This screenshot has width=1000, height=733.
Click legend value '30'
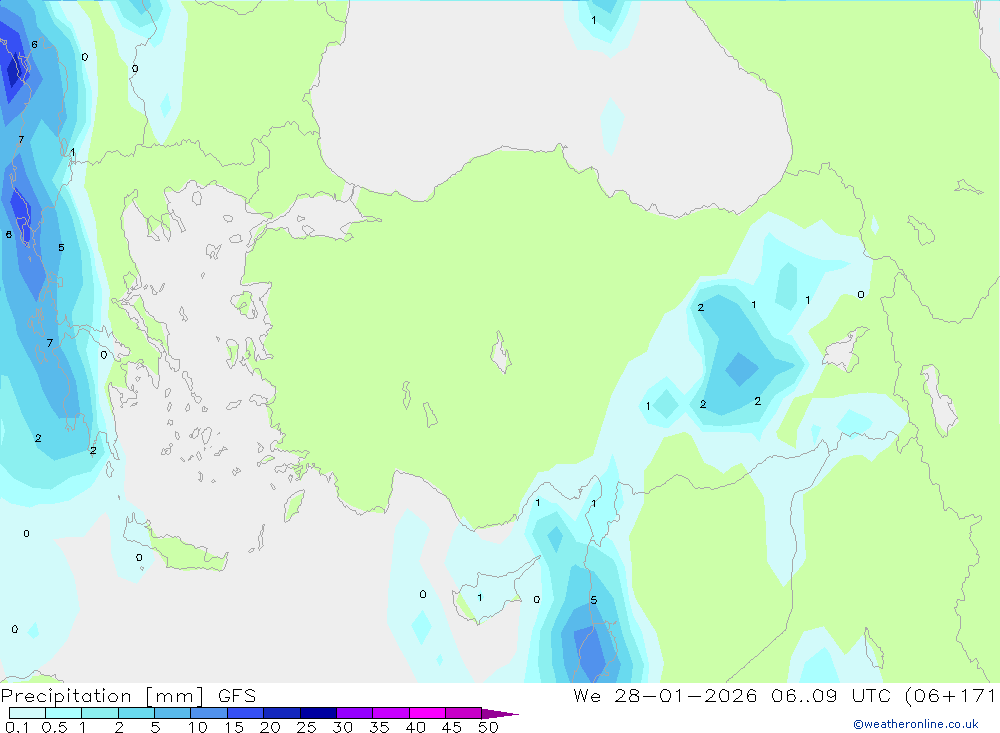tap(342, 727)
